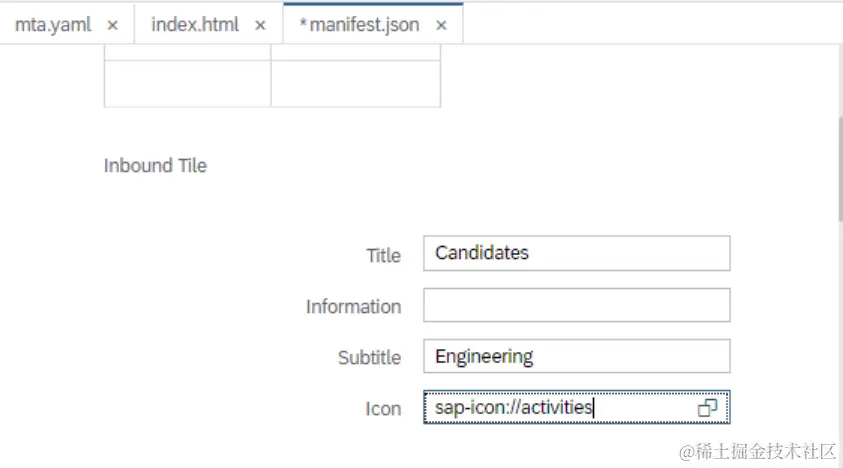Close the manifest.json tab
The height and width of the screenshot is (468, 843).
tap(441, 25)
